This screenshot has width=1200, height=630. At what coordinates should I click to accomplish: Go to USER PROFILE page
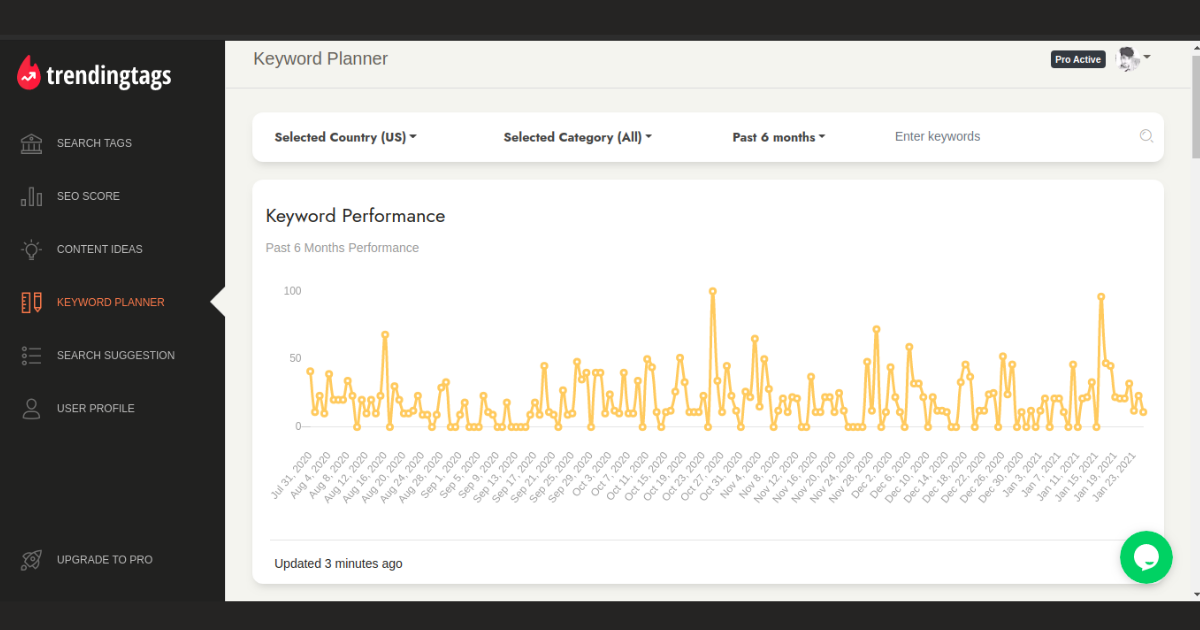pos(96,408)
